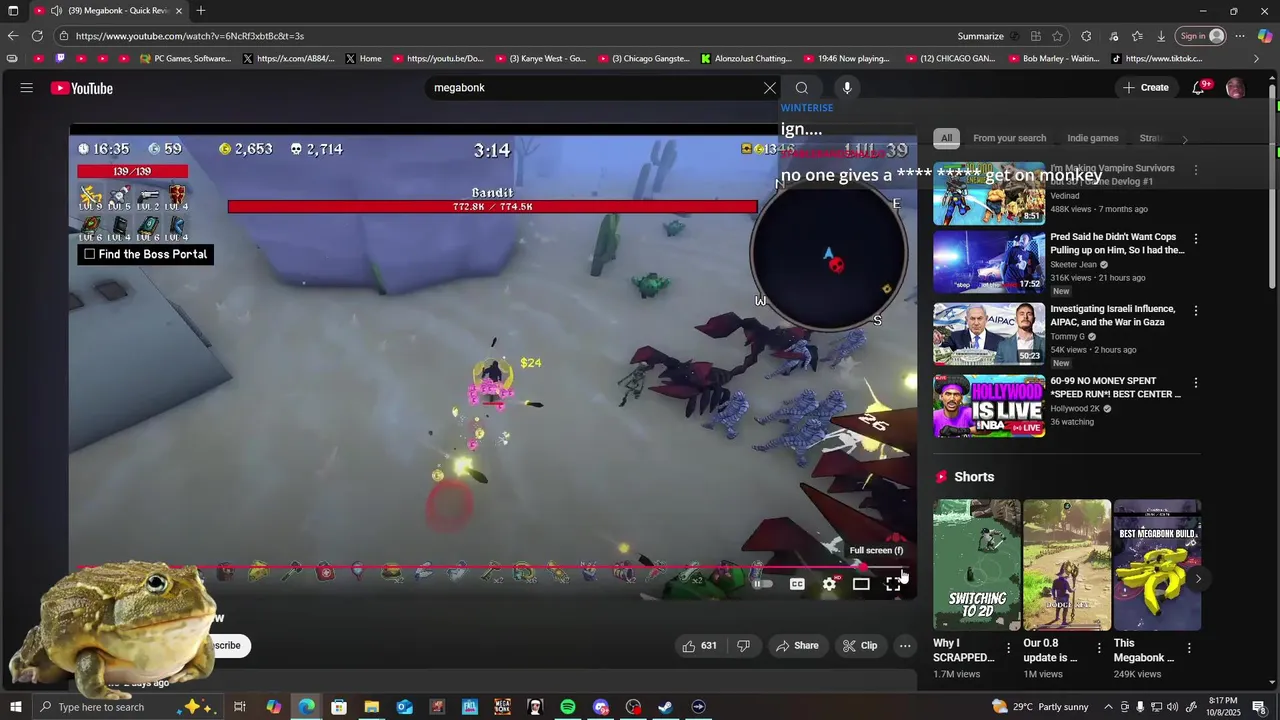This screenshot has width=1280, height=720.
Task: Click the browser address bar URL
Action: tap(190, 36)
